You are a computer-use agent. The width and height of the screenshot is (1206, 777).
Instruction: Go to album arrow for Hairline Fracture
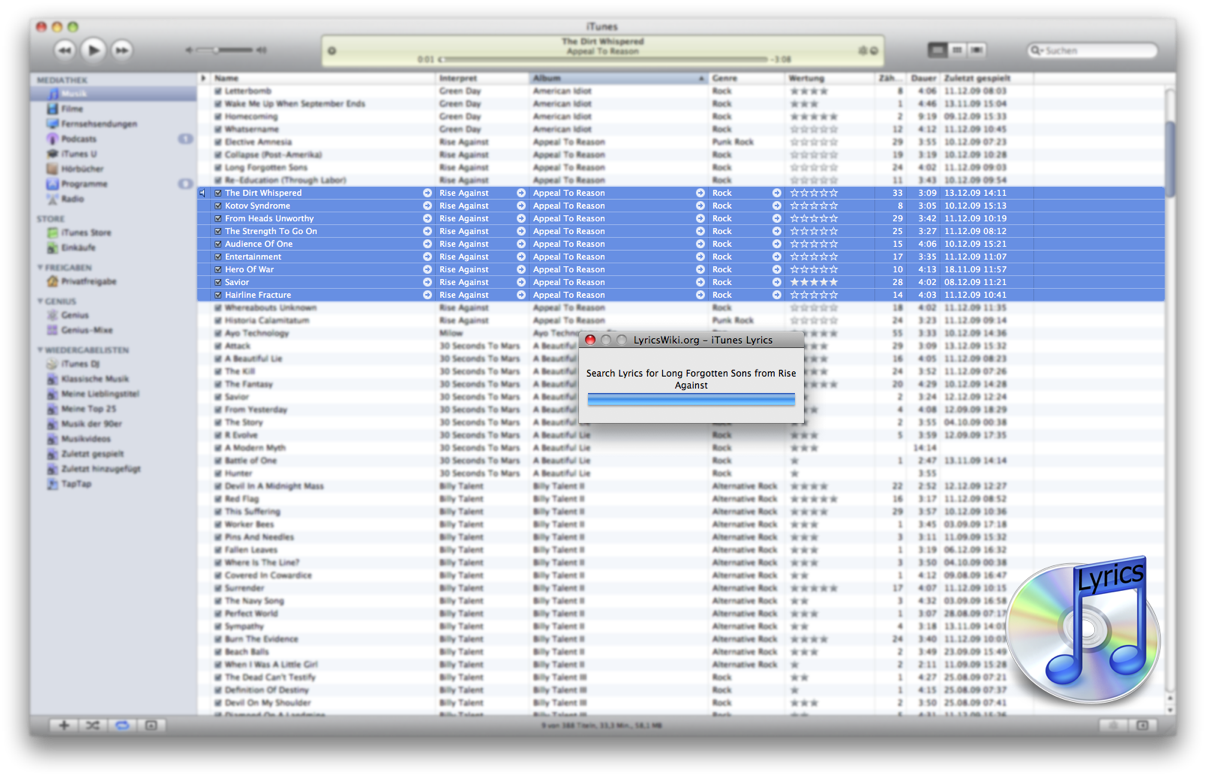tap(700, 295)
